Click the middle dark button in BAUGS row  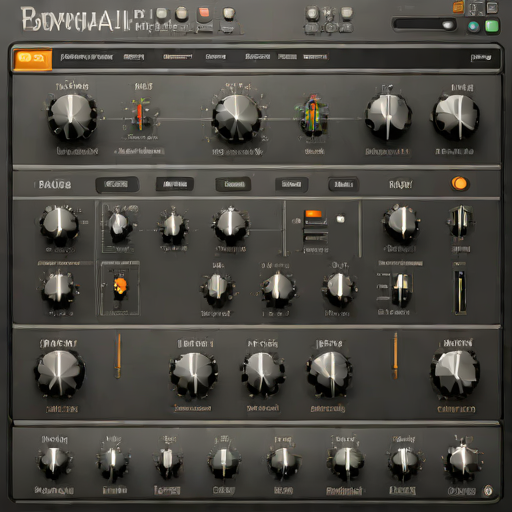click(233, 184)
